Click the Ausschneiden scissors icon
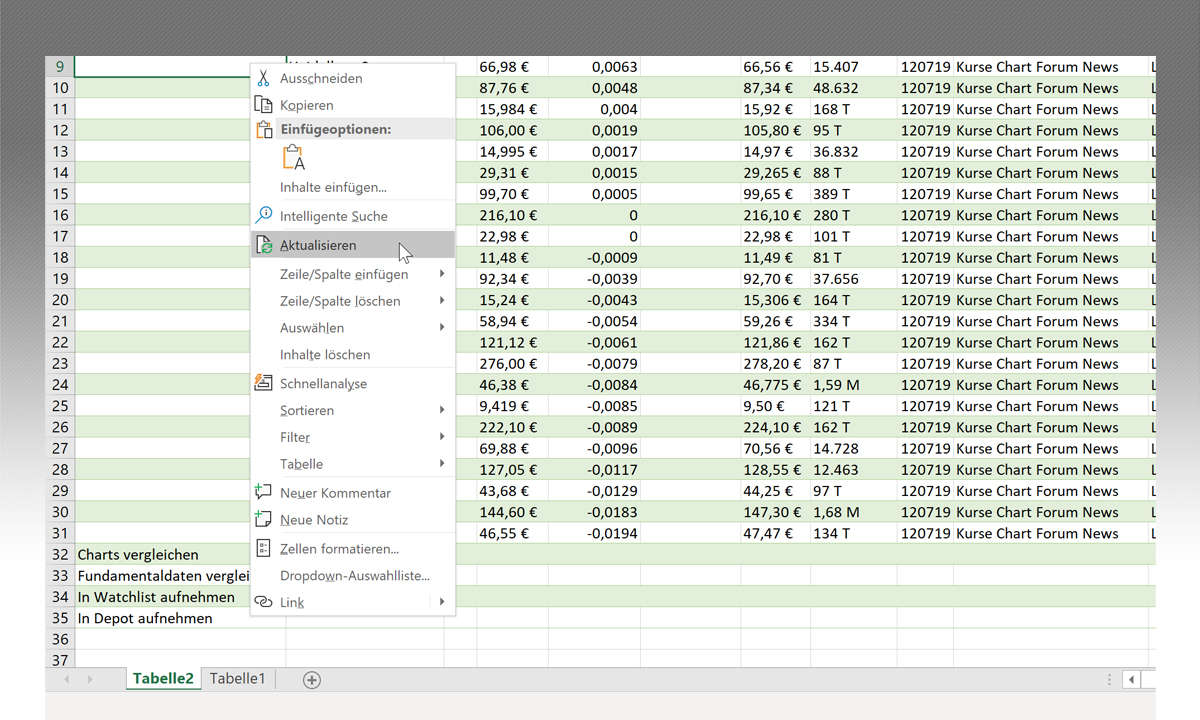 [x=264, y=78]
